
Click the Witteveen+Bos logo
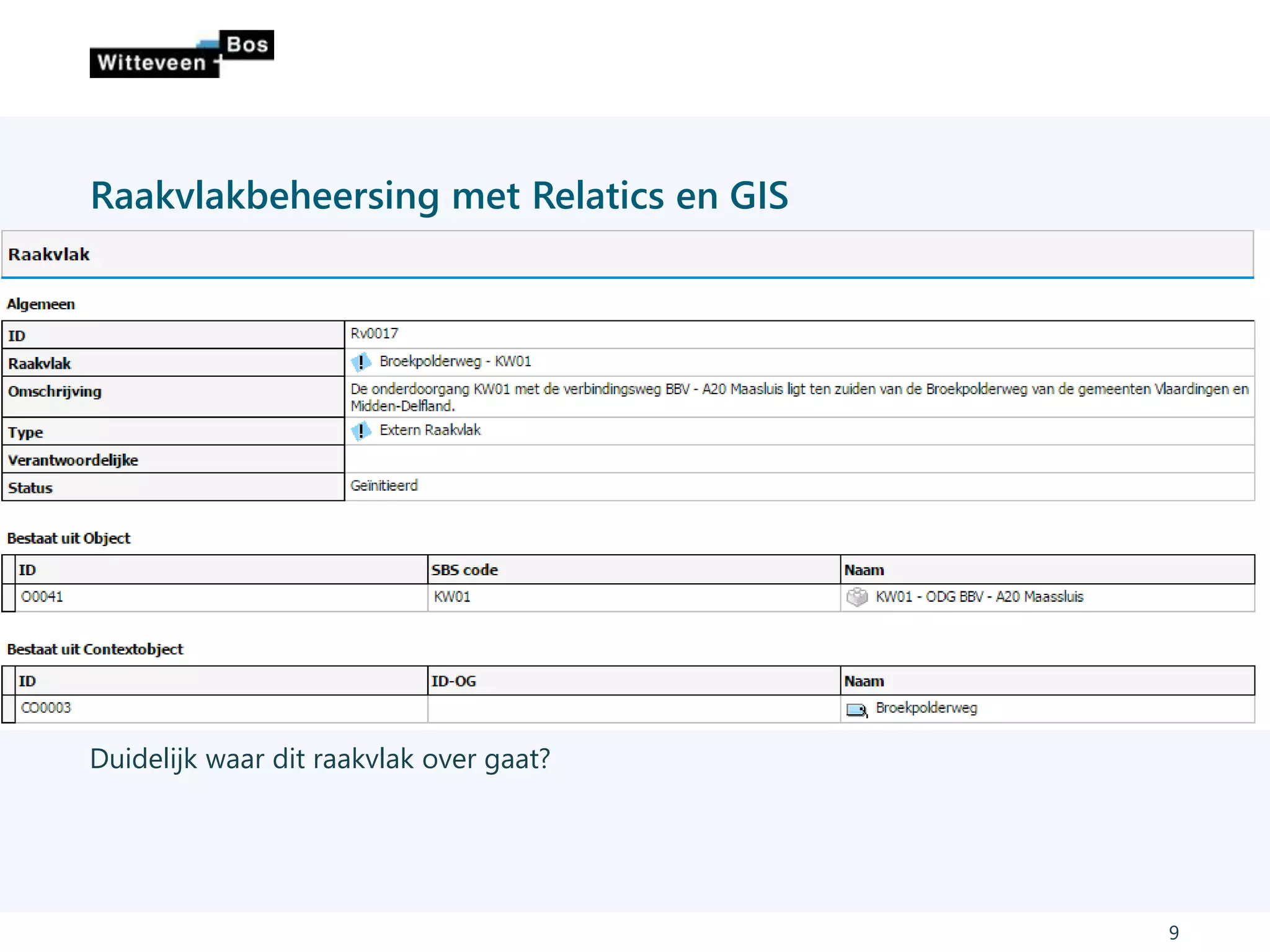point(182,54)
